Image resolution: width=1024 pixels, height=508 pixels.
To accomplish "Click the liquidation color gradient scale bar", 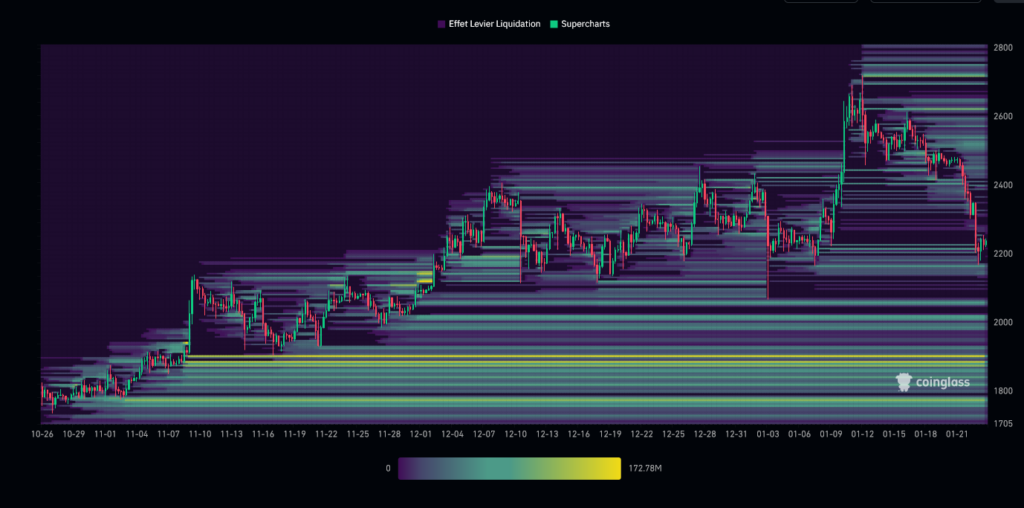I will [x=509, y=468].
